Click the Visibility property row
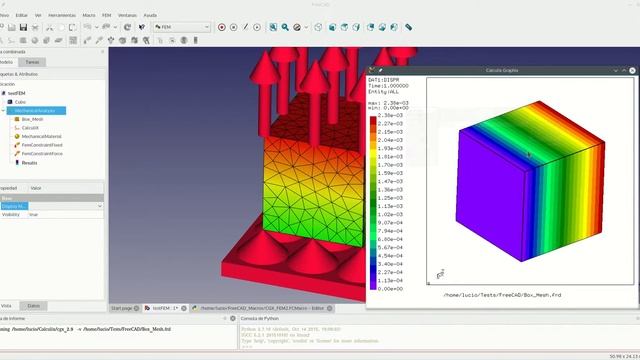 tap(52, 214)
